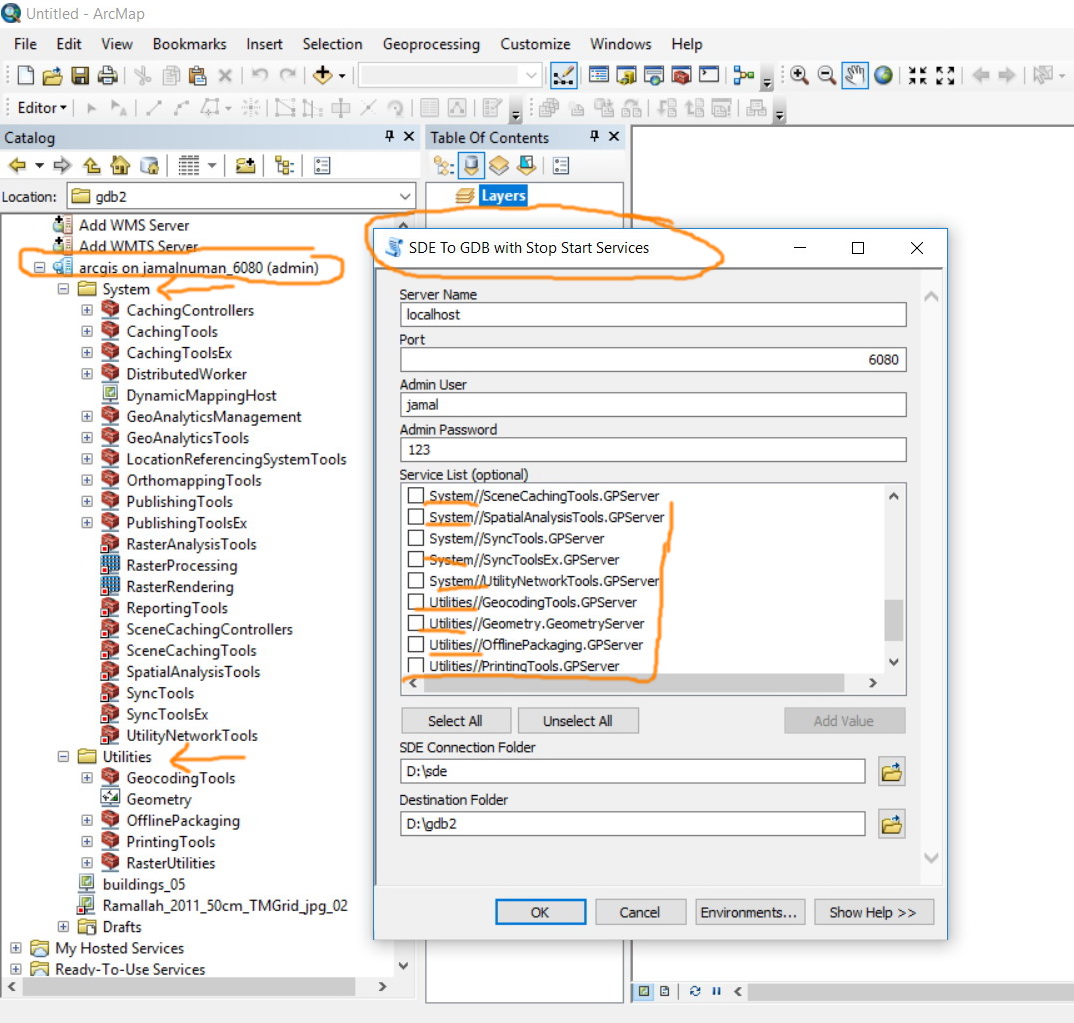The width and height of the screenshot is (1074, 1023).
Task: Open the File menu
Action: coord(25,44)
